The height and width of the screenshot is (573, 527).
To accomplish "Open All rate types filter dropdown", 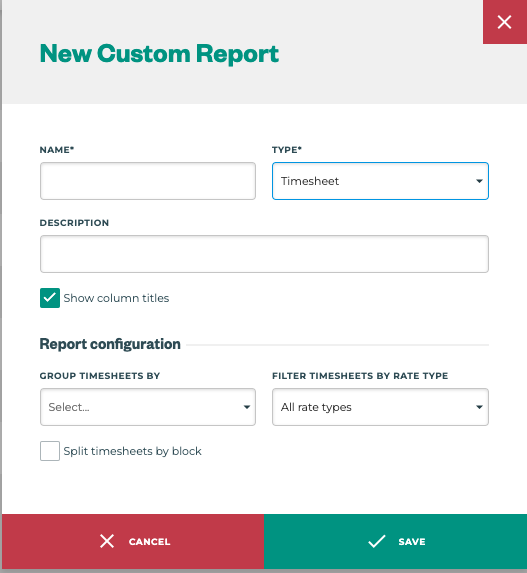I will coord(380,407).
